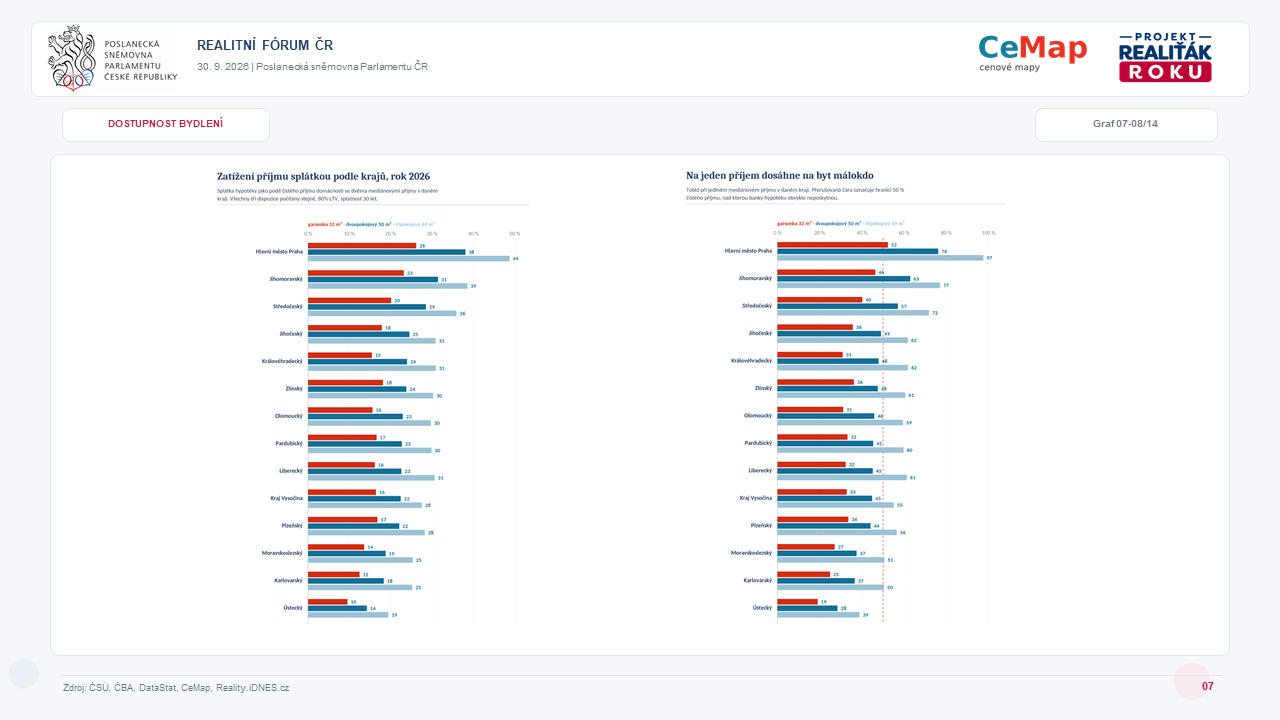The height and width of the screenshot is (720, 1280).
Task: Click Středočeský light blue bar valued 36
Action: point(382,313)
